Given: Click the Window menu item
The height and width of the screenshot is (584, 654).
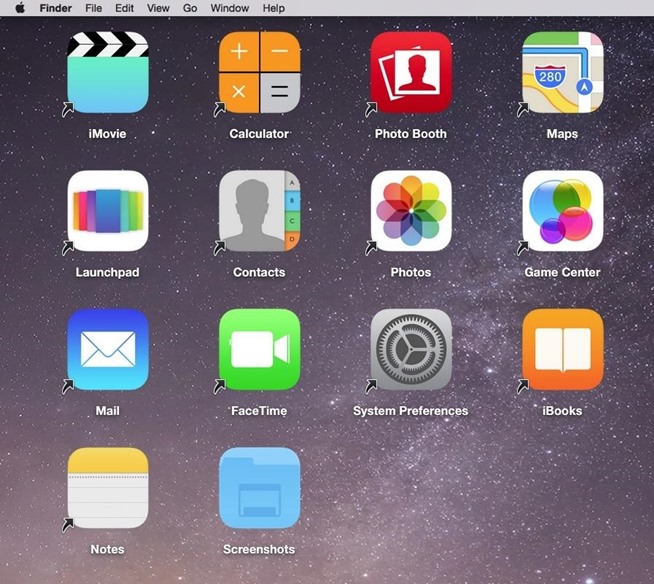Looking at the screenshot, I should point(230,8).
